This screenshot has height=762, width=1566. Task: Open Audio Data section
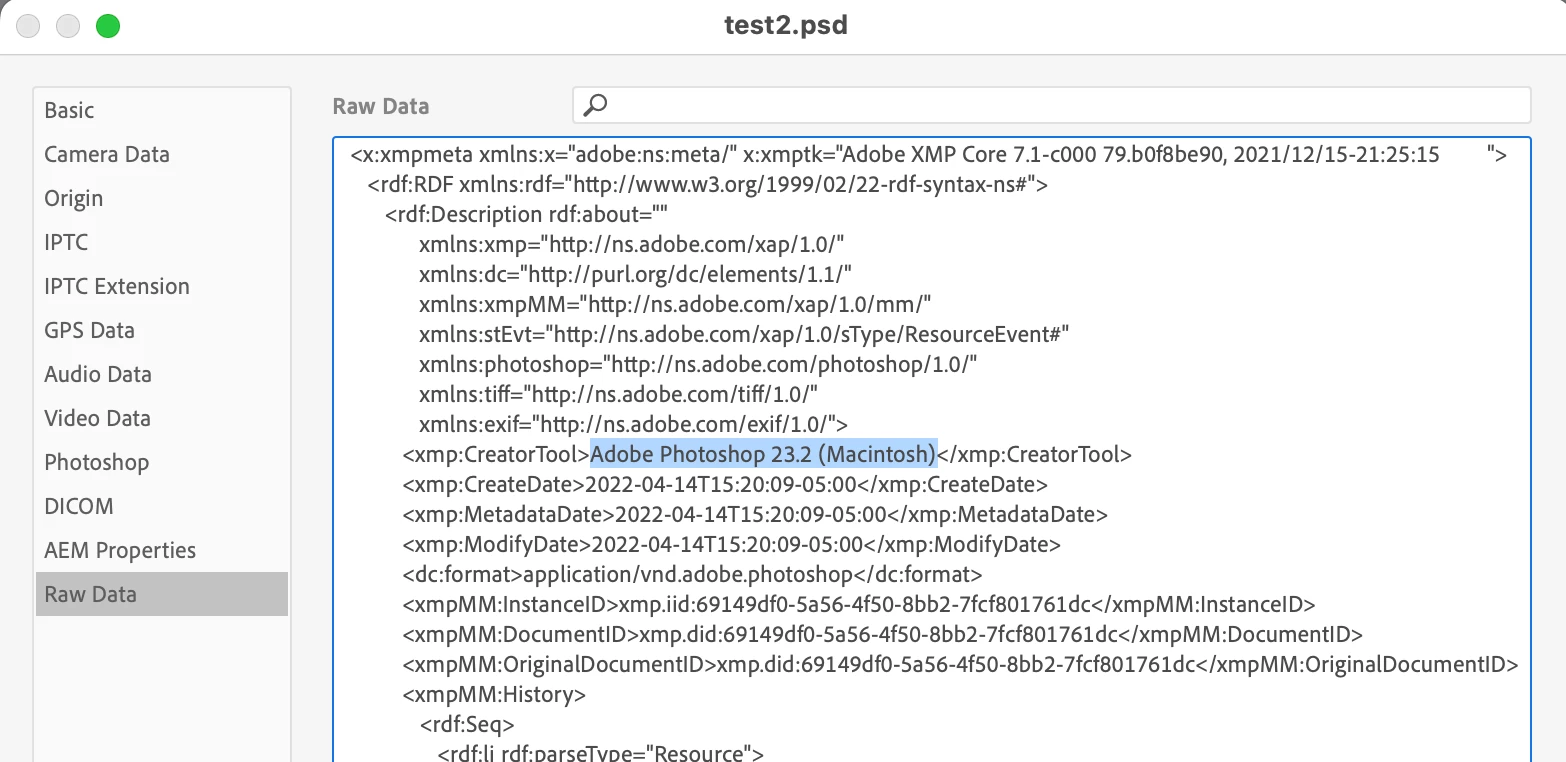click(162, 374)
